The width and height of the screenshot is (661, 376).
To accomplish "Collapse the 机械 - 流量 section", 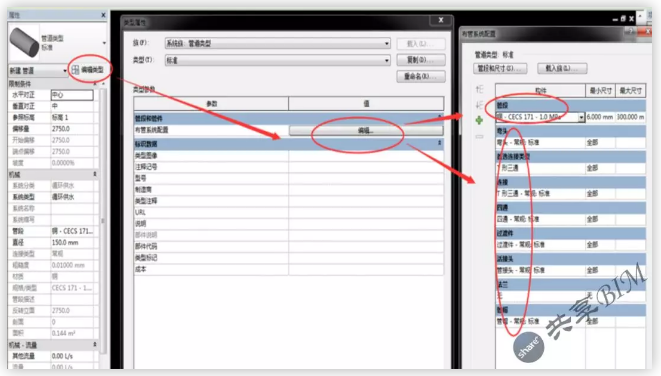I will pyautogui.click(x=95, y=345).
